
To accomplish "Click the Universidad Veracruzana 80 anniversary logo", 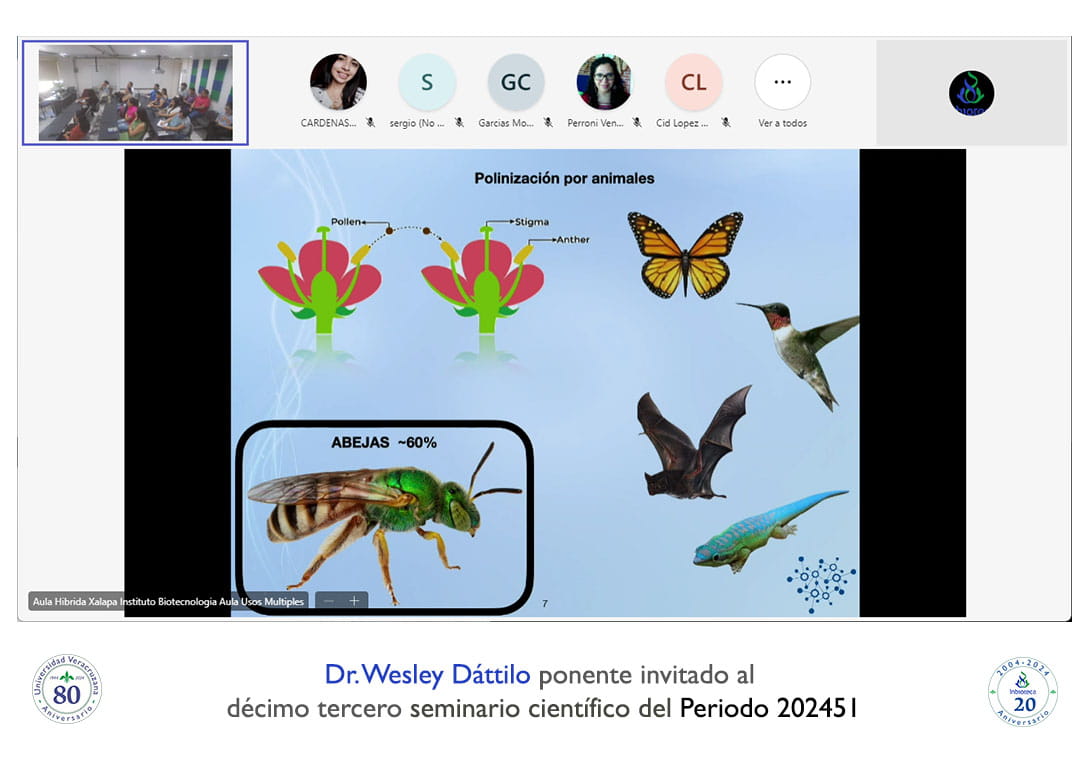I will (66, 689).
